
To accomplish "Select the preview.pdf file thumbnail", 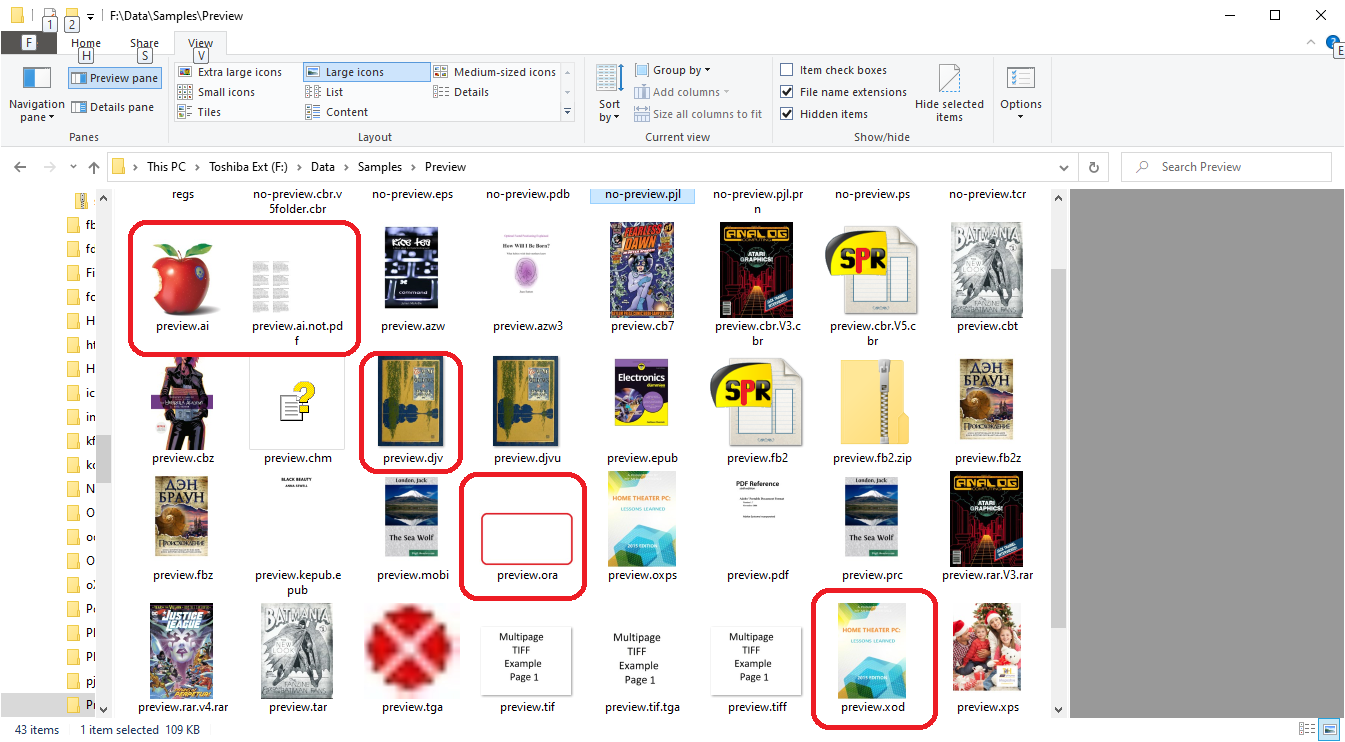I will (757, 517).
